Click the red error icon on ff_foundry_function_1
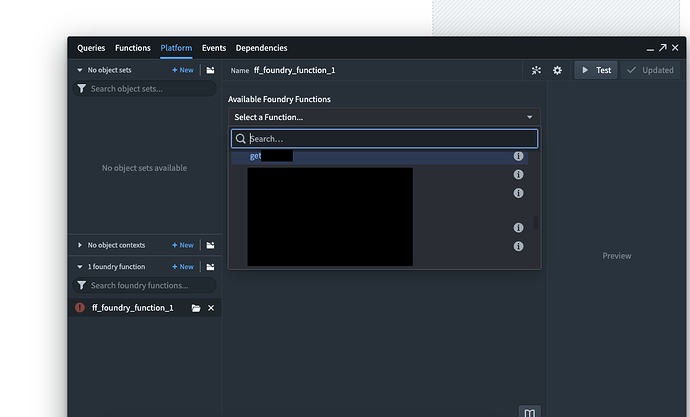The image size is (690, 417). 80,308
